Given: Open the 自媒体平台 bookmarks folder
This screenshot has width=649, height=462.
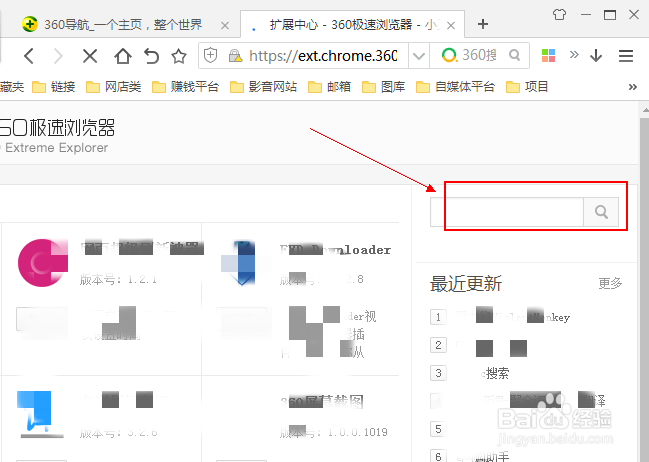Looking at the screenshot, I should pyautogui.click(x=455, y=87).
